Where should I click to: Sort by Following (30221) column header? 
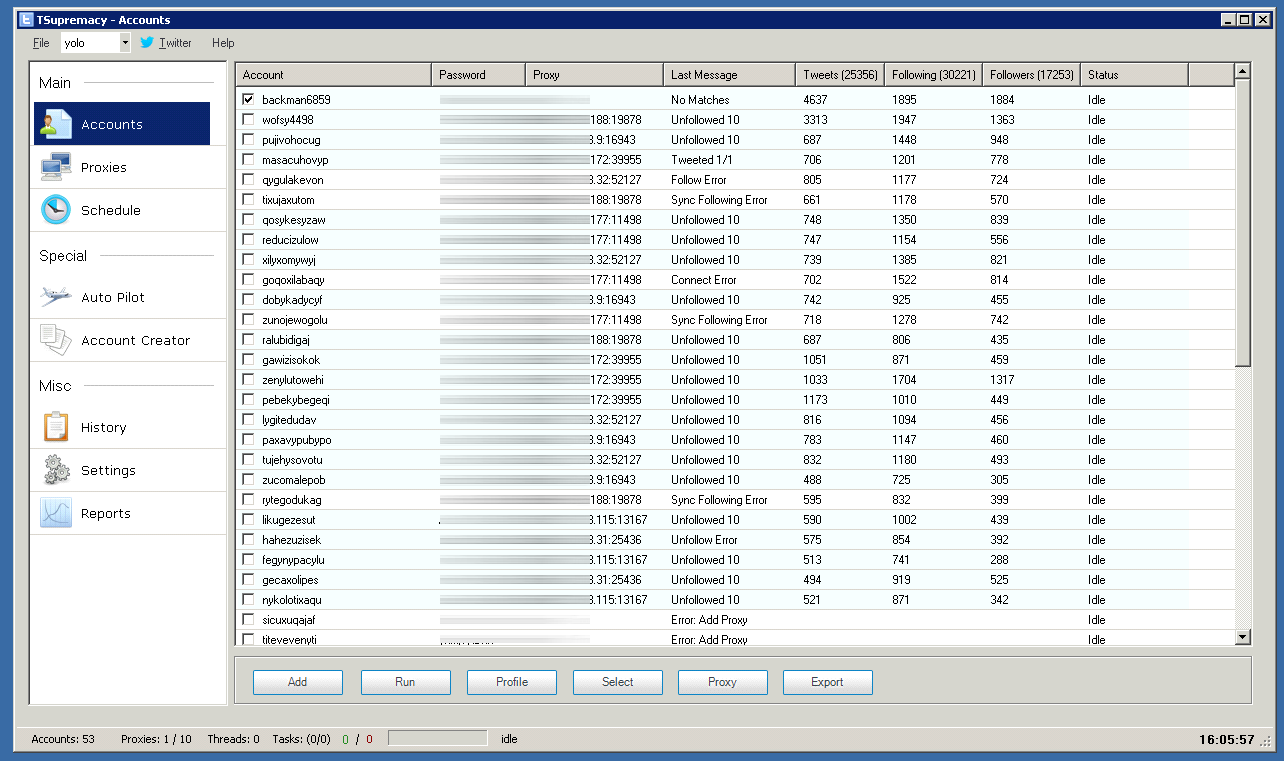pos(933,75)
